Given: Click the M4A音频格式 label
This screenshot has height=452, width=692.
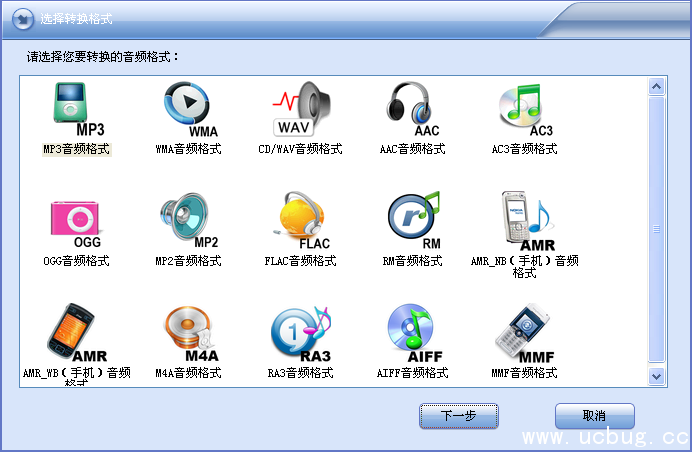Looking at the screenshot, I should (188, 373).
